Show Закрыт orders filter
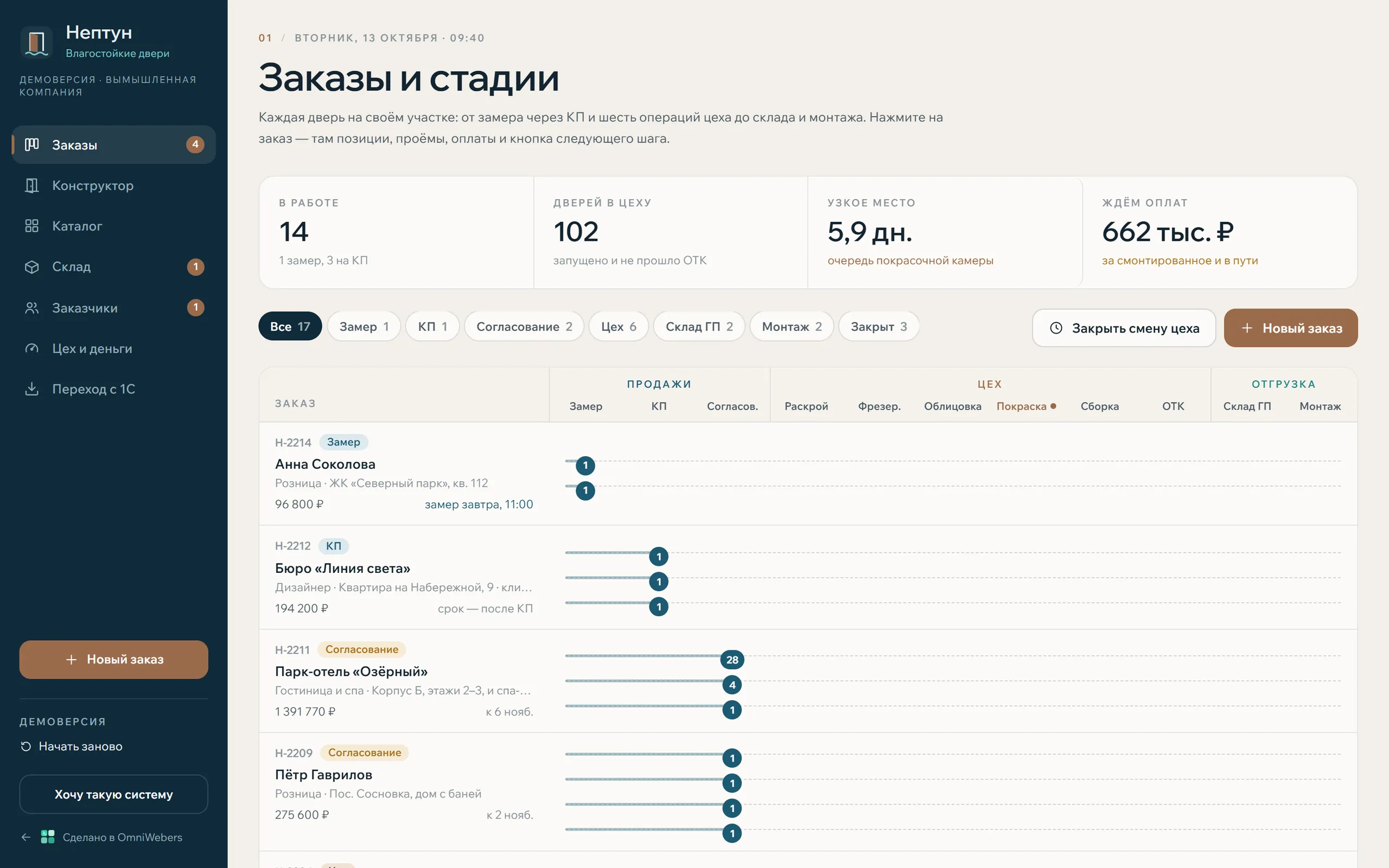 click(x=879, y=326)
